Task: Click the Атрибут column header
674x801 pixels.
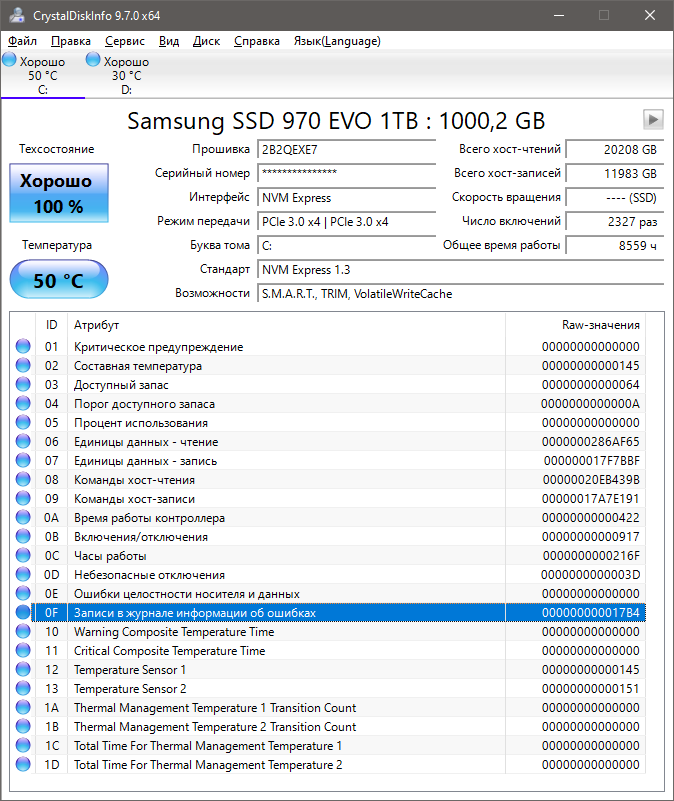Action: coord(97,325)
